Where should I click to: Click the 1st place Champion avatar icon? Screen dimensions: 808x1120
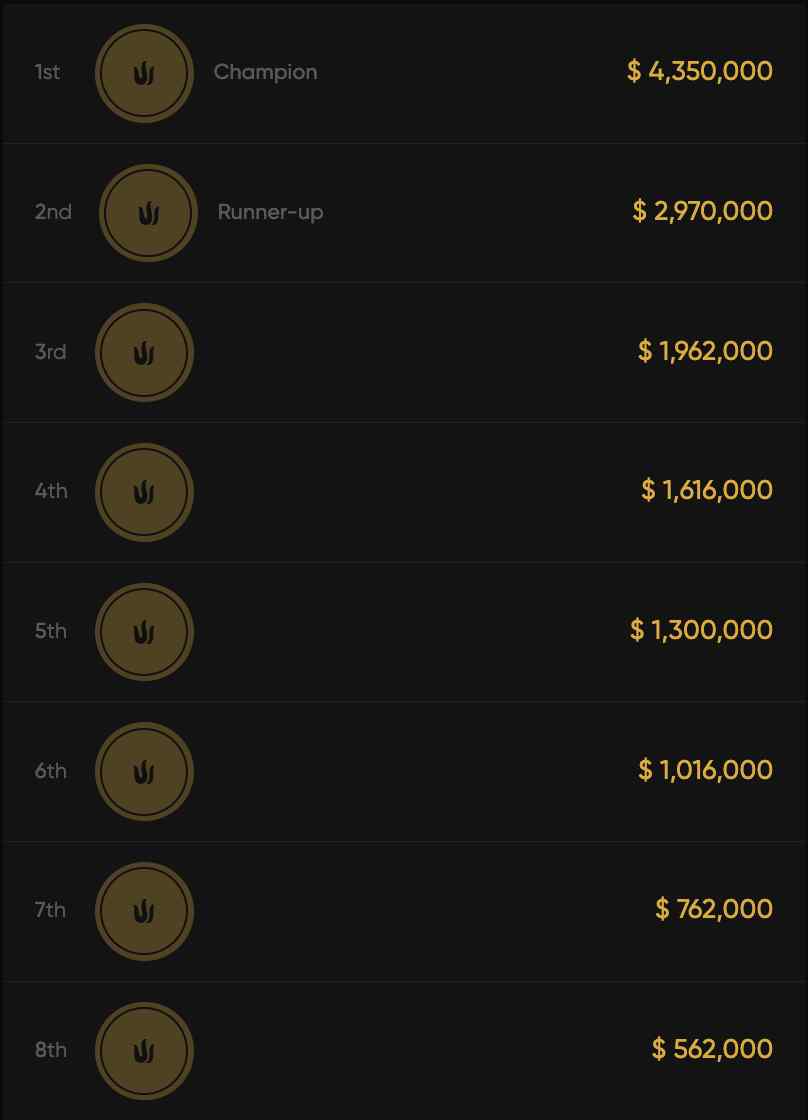(144, 73)
